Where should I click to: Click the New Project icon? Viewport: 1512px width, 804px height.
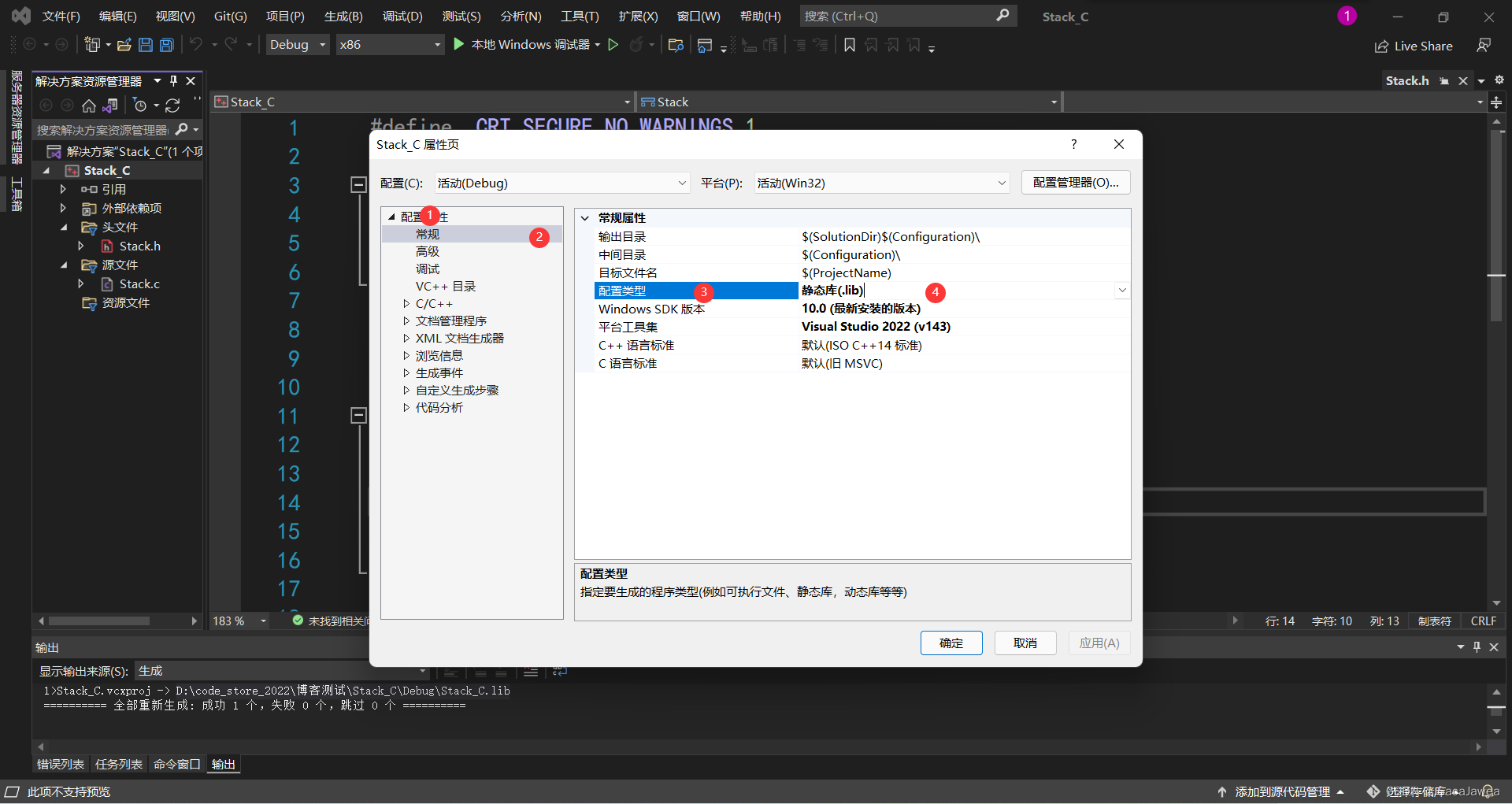92,45
